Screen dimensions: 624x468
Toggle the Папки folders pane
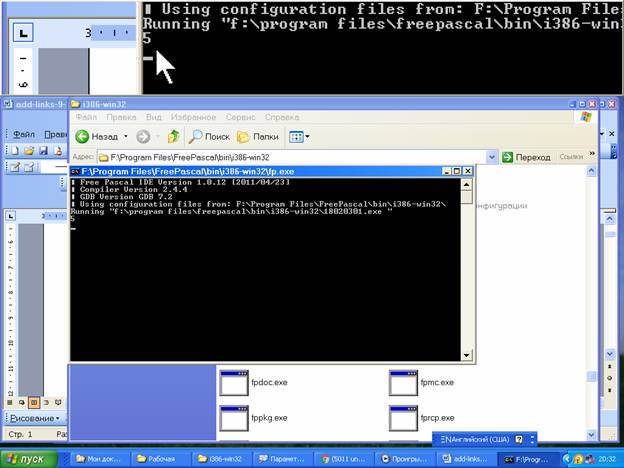click(257, 136)
